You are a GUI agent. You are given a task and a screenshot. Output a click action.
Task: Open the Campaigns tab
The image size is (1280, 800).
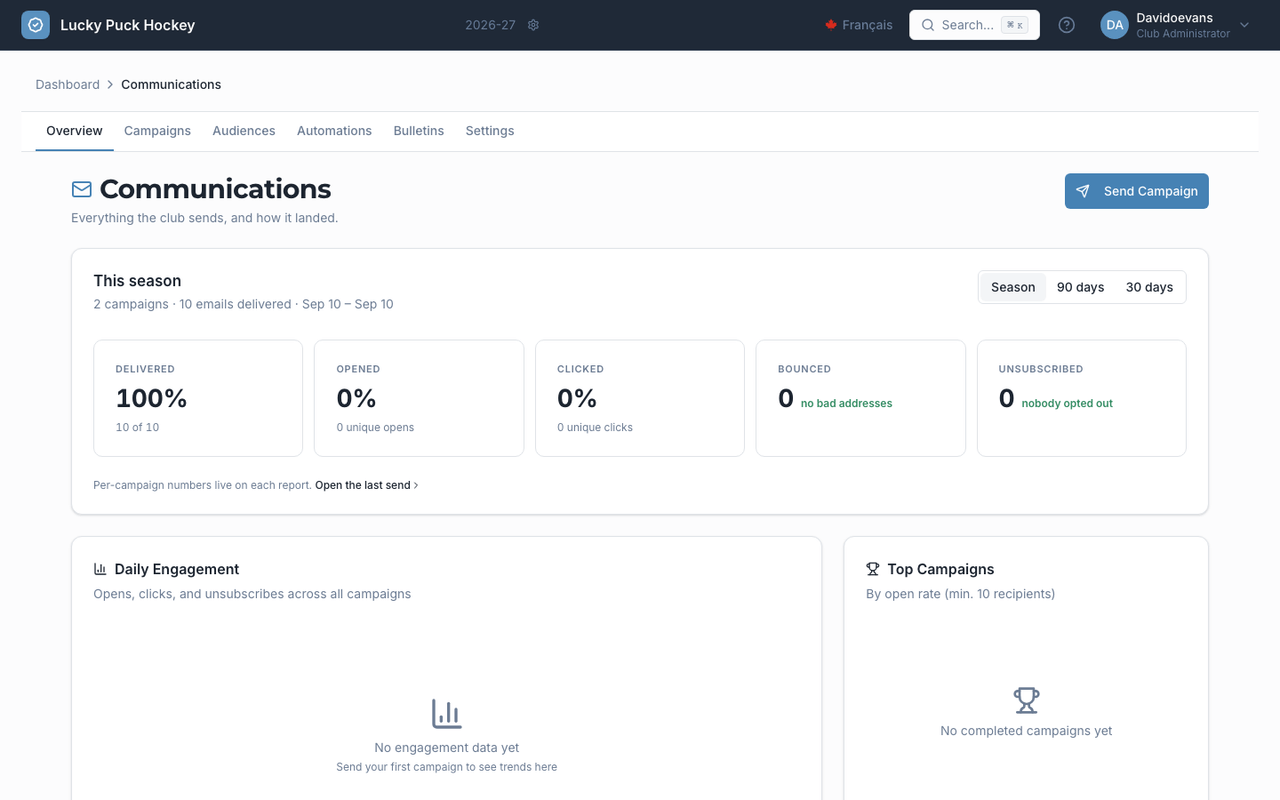[x=157, y=131]
